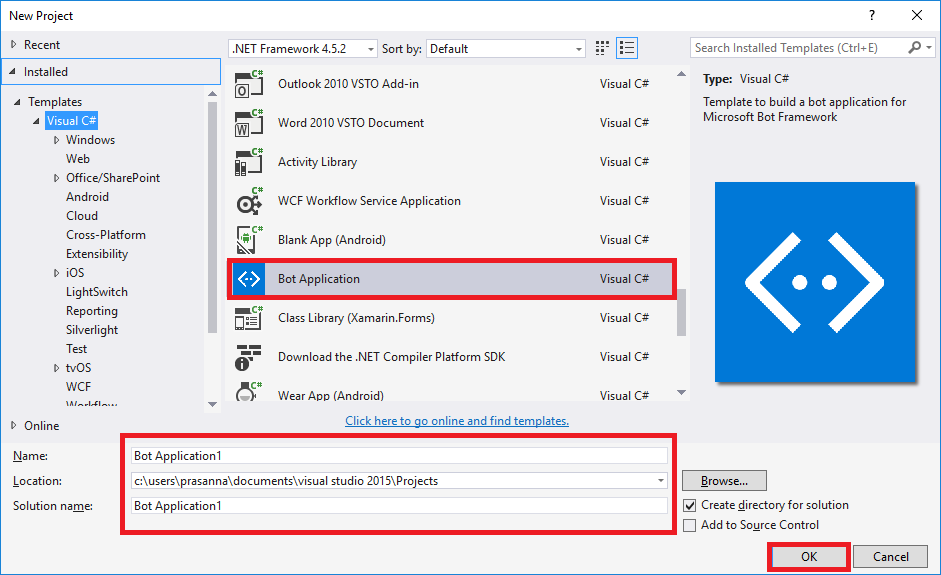The width and height of the screenshot is (941, 575).
Task: Click category tree scroll down arrow
Action: [x=212, y=405]
